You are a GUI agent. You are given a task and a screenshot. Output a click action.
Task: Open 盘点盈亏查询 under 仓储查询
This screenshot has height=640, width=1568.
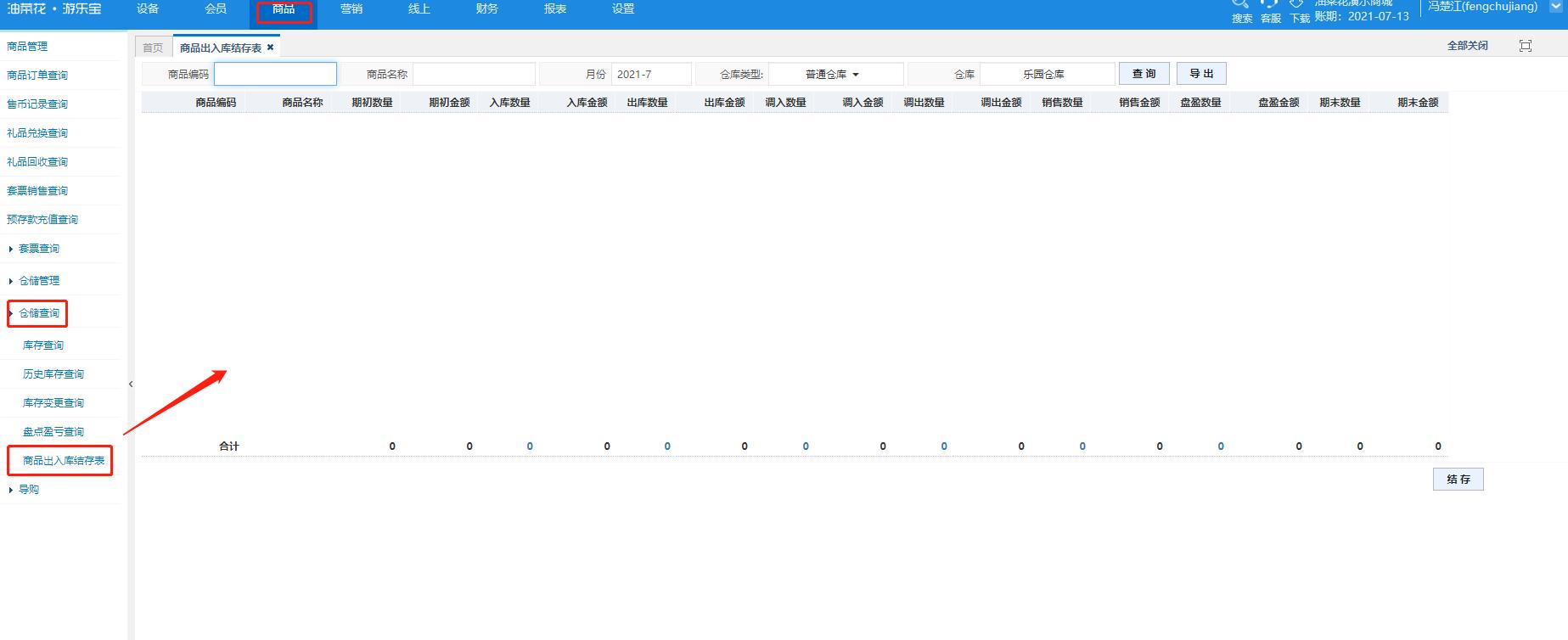[53, 432]
